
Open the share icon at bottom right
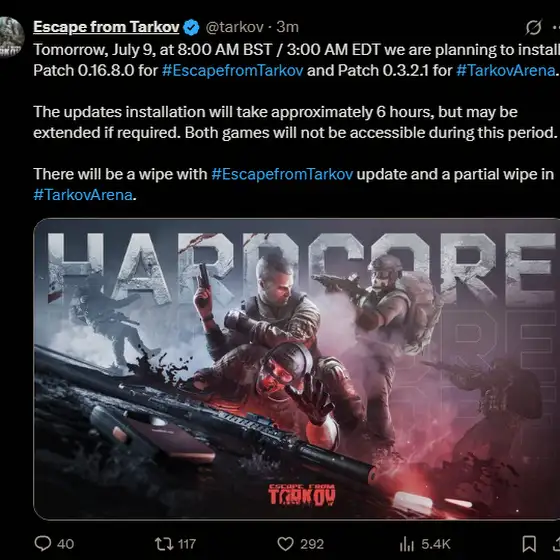point(556,544)
